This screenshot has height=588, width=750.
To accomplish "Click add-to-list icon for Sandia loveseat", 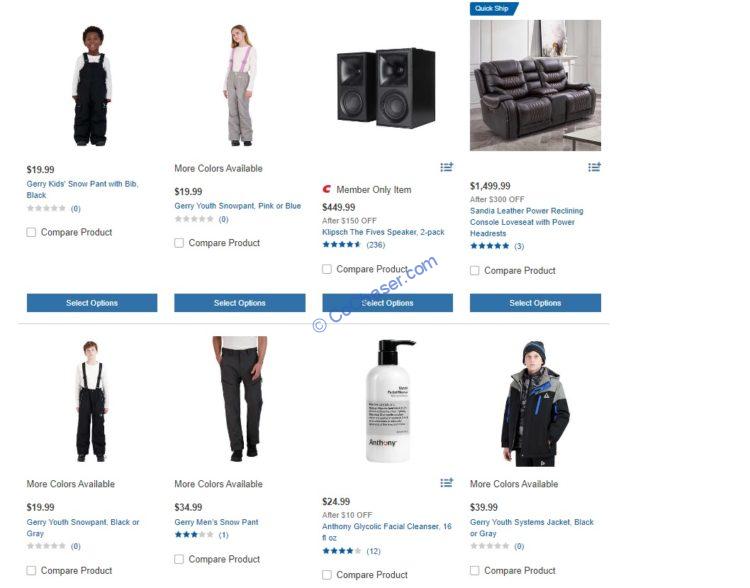I will 594,167.
